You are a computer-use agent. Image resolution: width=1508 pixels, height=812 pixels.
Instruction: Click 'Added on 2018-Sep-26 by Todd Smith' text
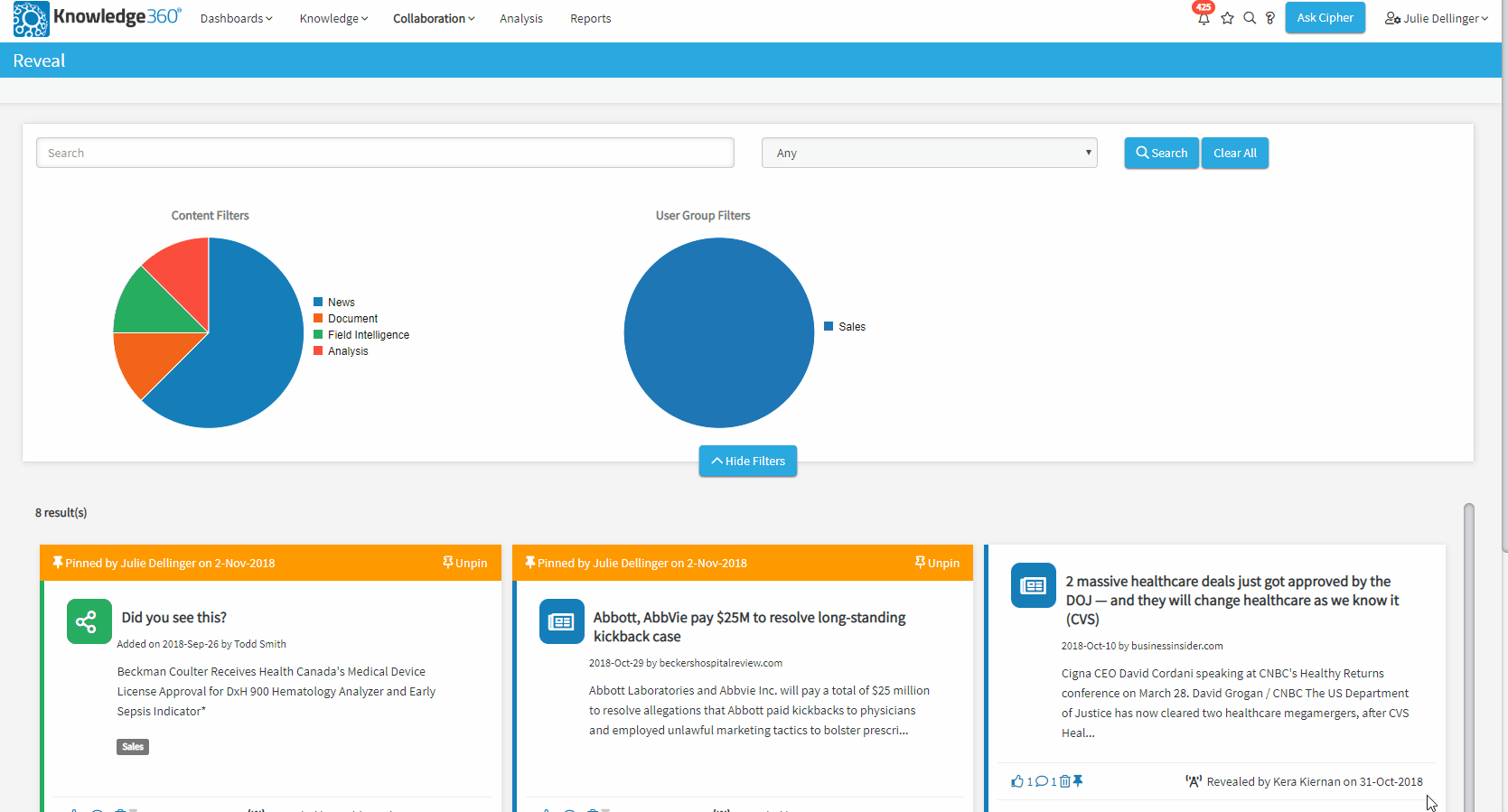pyautogui.click(x=201, y=644)
